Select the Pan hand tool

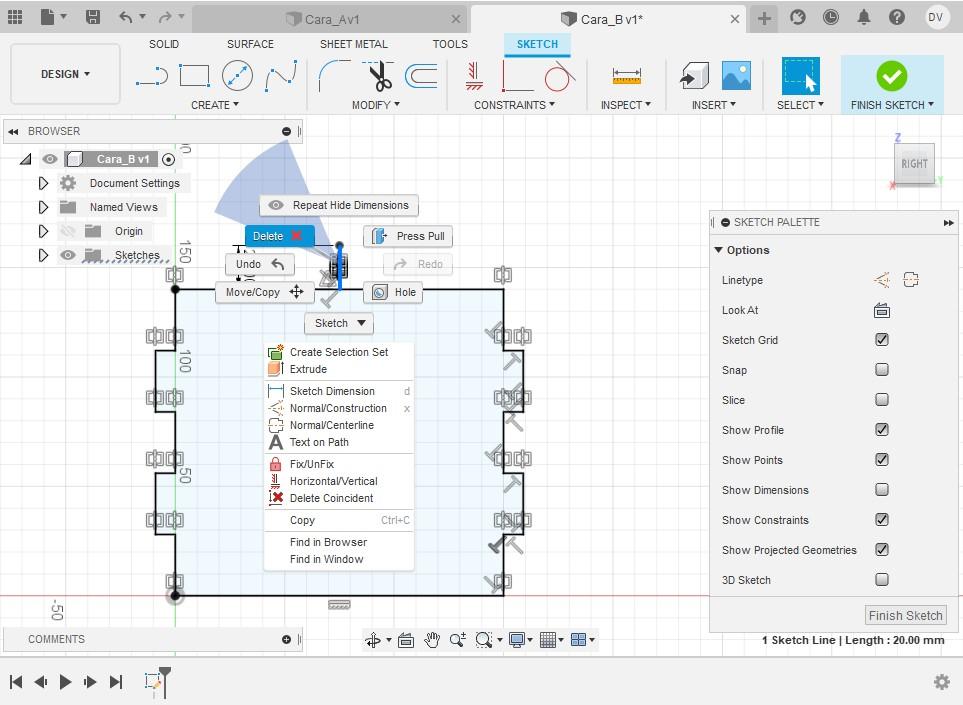pos(432,640)
